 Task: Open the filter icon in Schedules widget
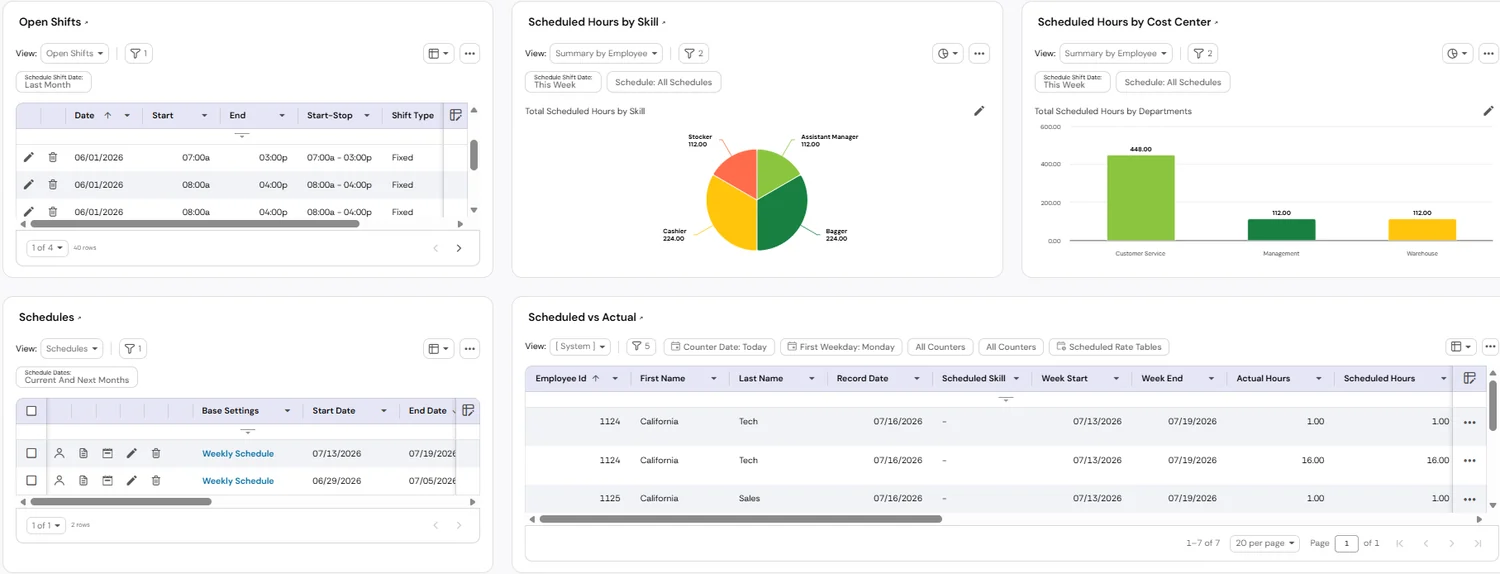tap(133, 349)
